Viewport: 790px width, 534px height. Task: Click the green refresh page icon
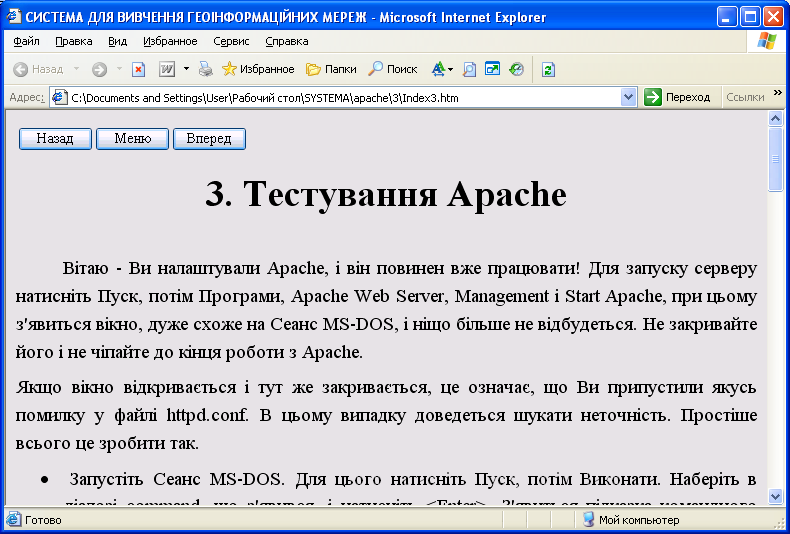pyautogui.click(x=548, y=70)
